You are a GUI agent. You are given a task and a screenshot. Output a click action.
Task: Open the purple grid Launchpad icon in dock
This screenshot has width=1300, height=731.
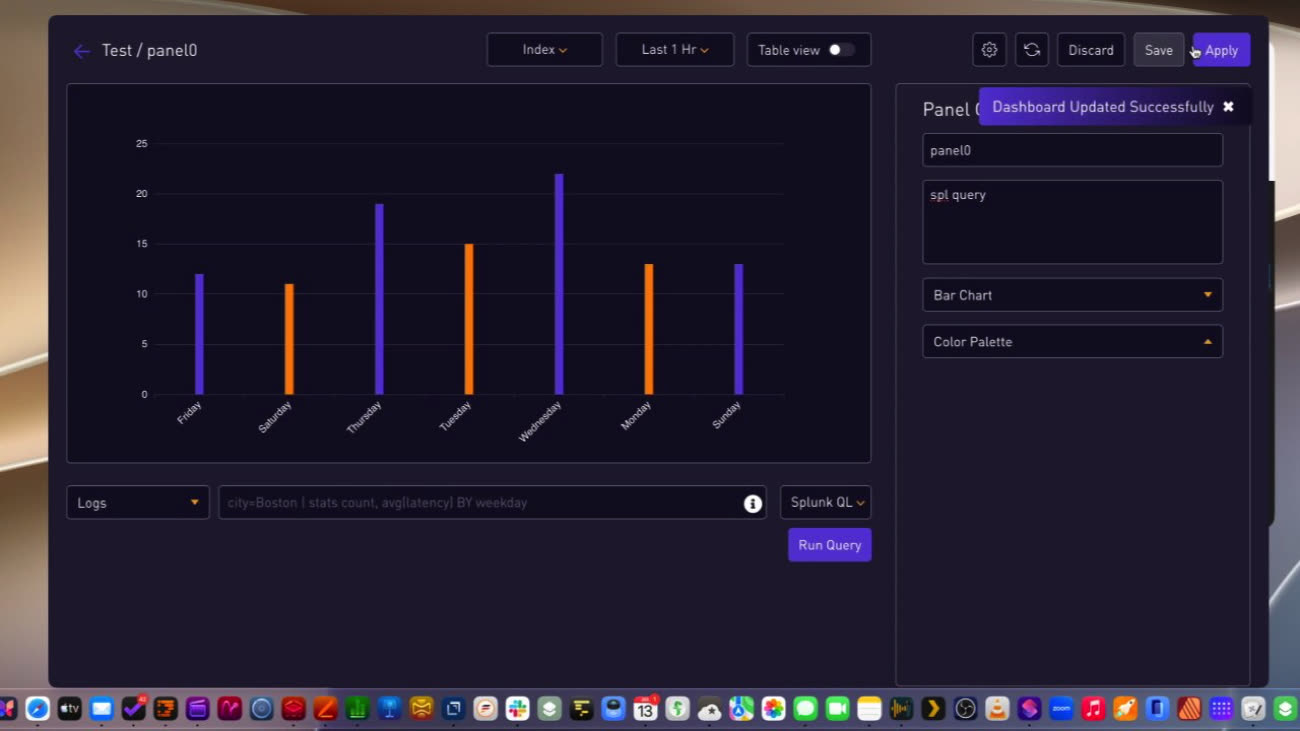[1221, 709]
